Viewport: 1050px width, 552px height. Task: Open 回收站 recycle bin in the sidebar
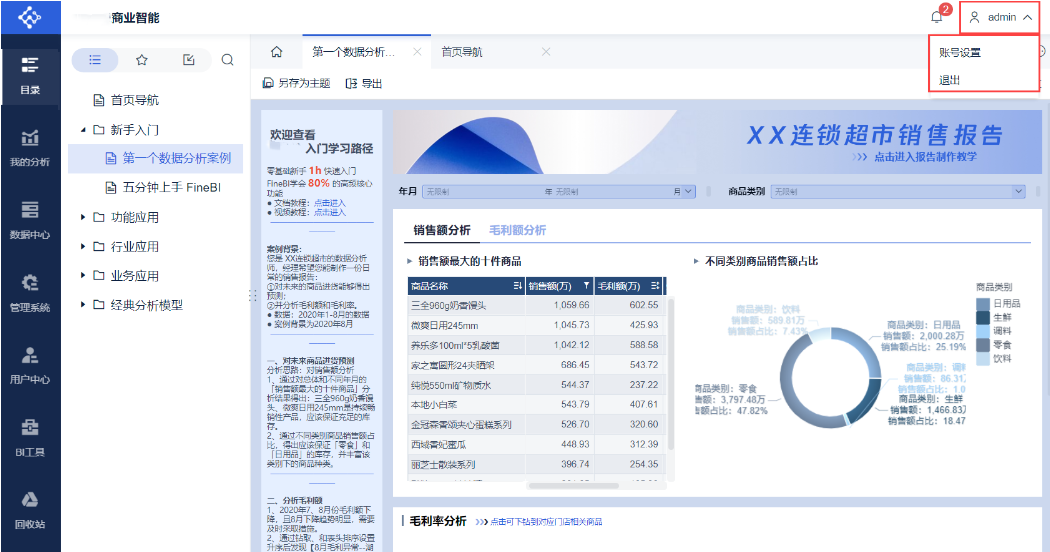[x=30, y=510]
